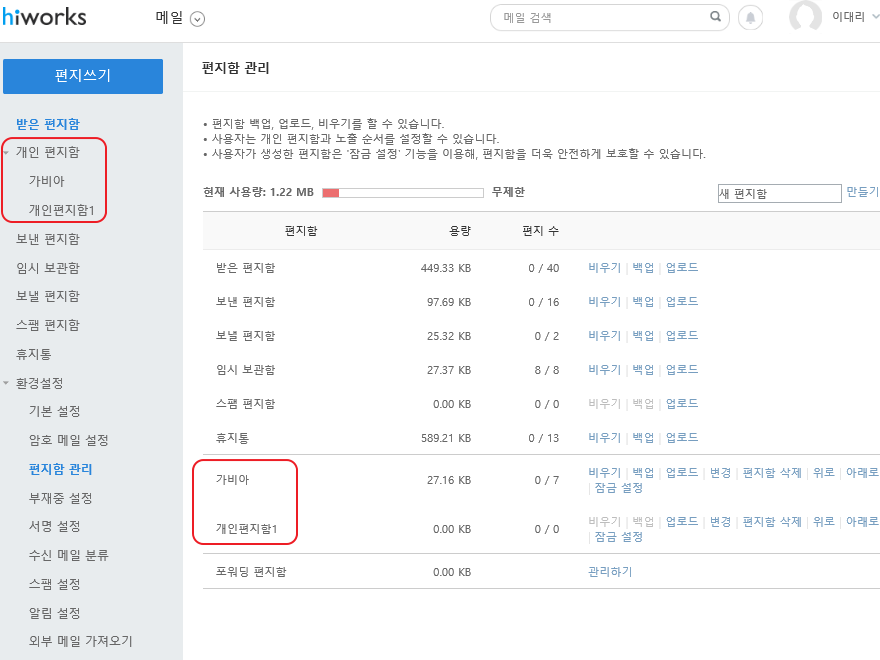
Task: Click 편지 수 column header
Action: (x=540, y=231)
